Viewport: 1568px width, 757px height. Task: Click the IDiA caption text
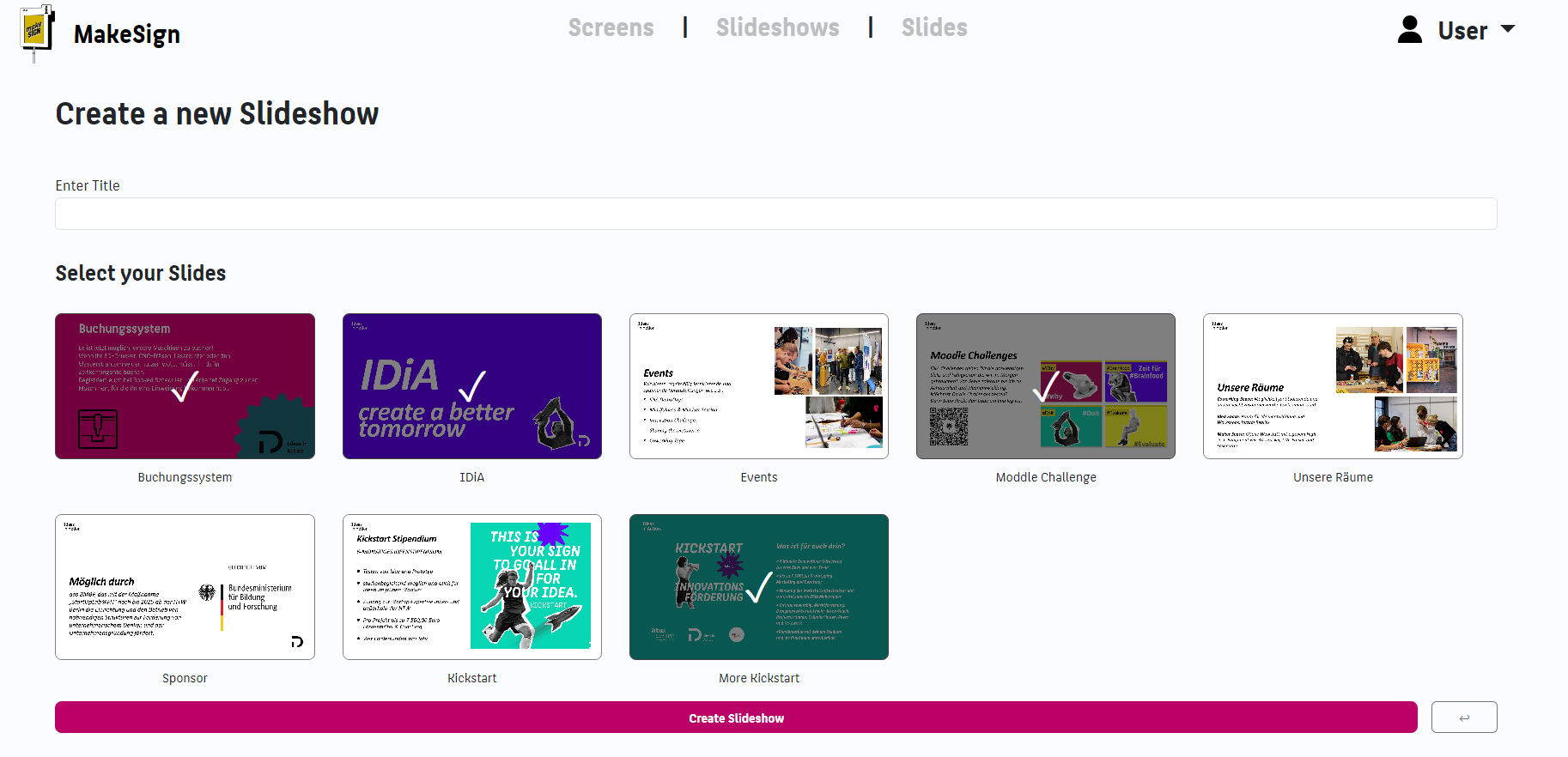pos(471,477)
